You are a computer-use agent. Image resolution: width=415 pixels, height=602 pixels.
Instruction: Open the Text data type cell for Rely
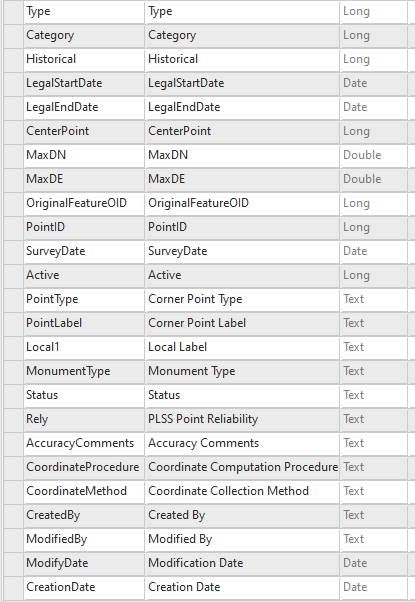coord(374,419)
